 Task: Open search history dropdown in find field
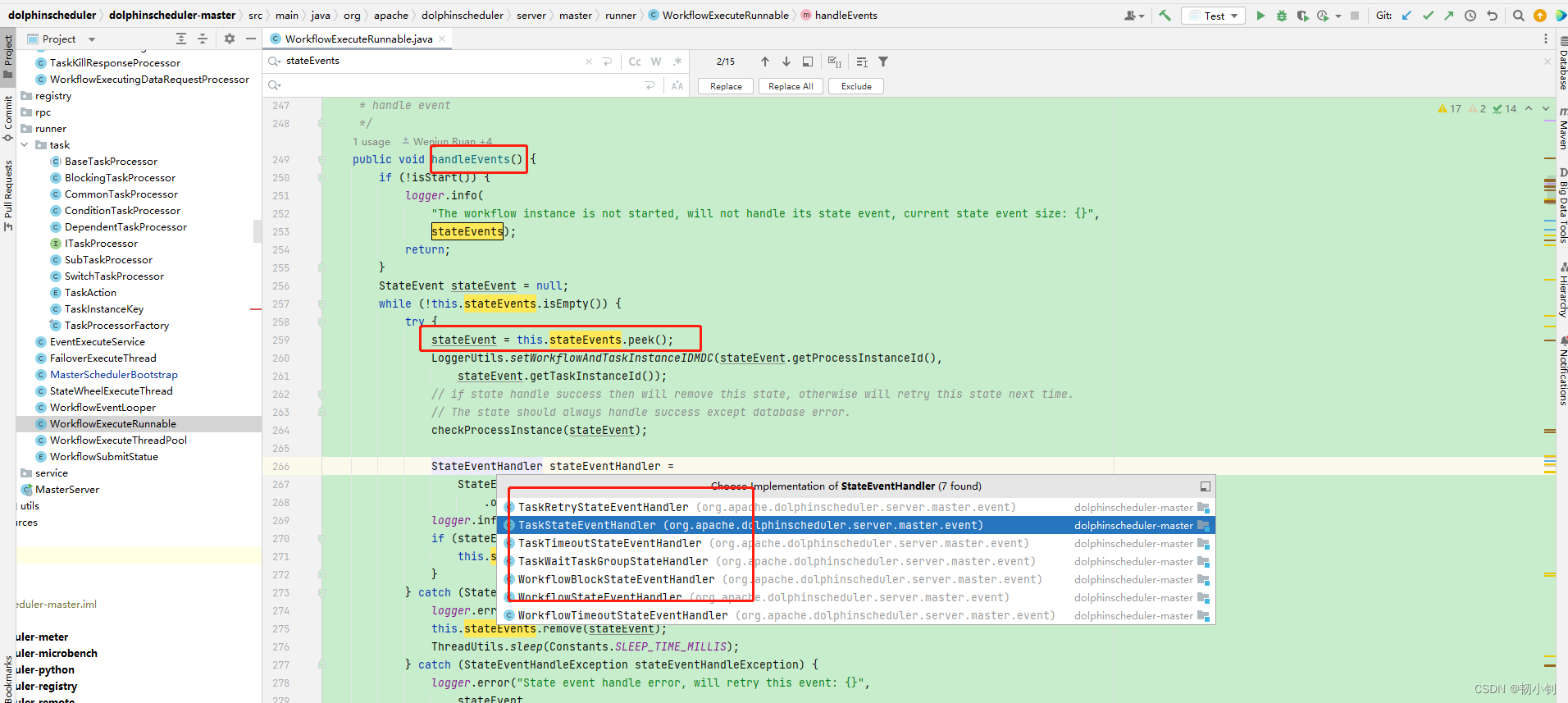275,62
